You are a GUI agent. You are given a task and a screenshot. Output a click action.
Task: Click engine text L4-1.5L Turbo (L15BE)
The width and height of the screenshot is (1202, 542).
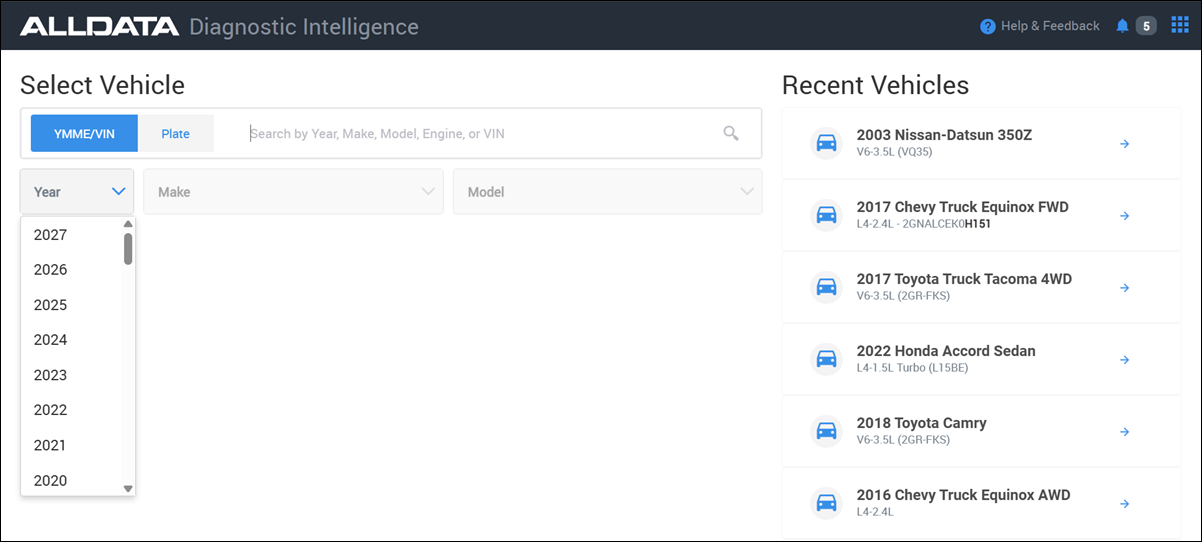point(912,368)
